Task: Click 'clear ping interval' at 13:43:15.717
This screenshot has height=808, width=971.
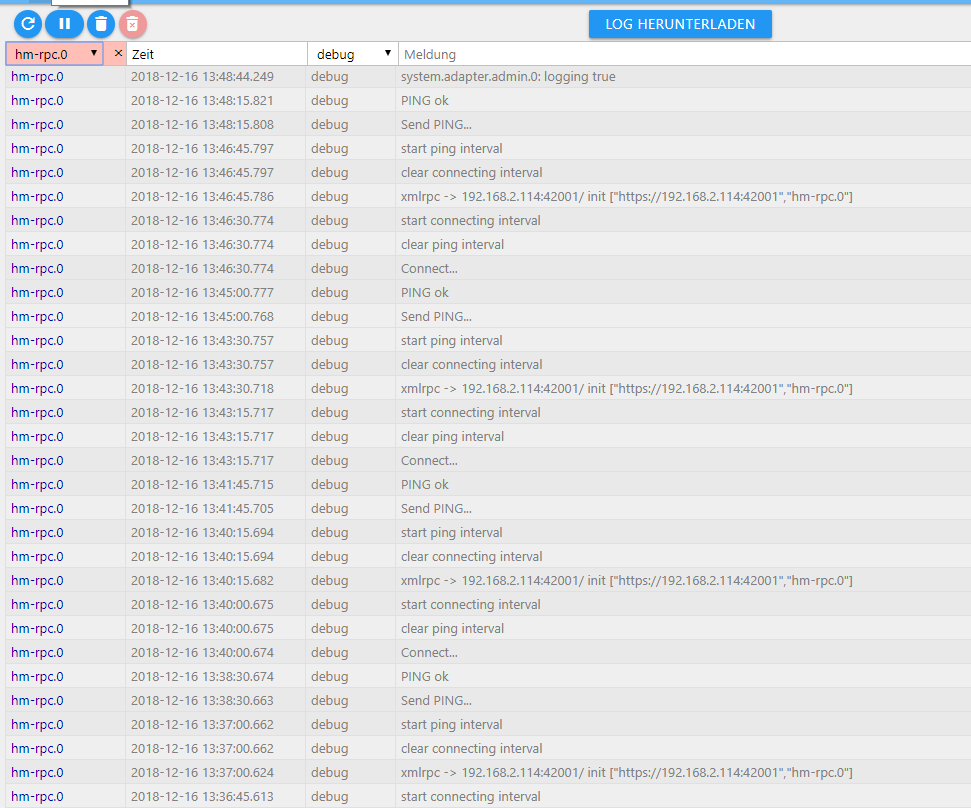Action: click(452, 437)
